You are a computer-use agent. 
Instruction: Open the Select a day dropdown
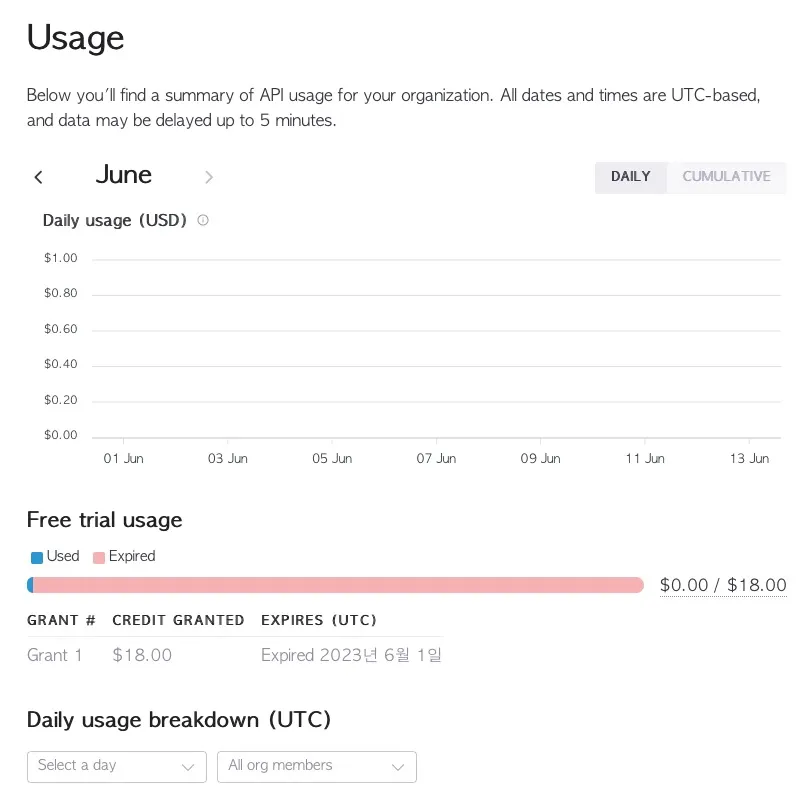116,766
